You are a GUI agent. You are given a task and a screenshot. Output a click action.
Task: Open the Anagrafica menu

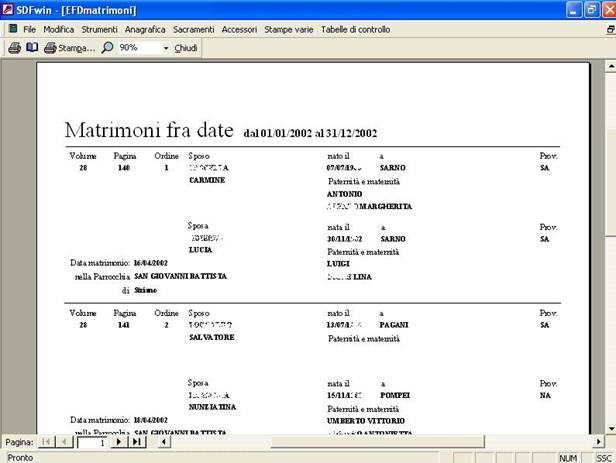tap(145, 29)
